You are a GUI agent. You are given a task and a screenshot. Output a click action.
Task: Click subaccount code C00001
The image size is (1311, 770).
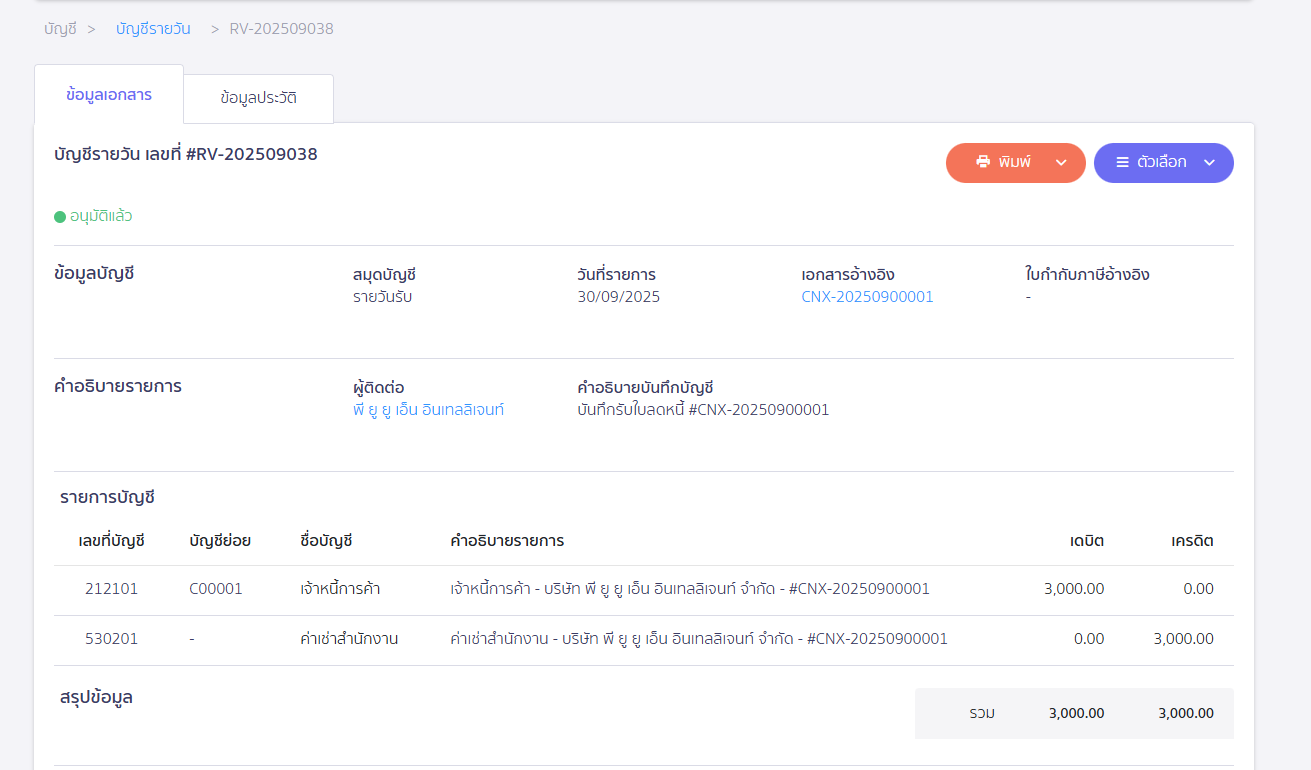click(216, 588)
